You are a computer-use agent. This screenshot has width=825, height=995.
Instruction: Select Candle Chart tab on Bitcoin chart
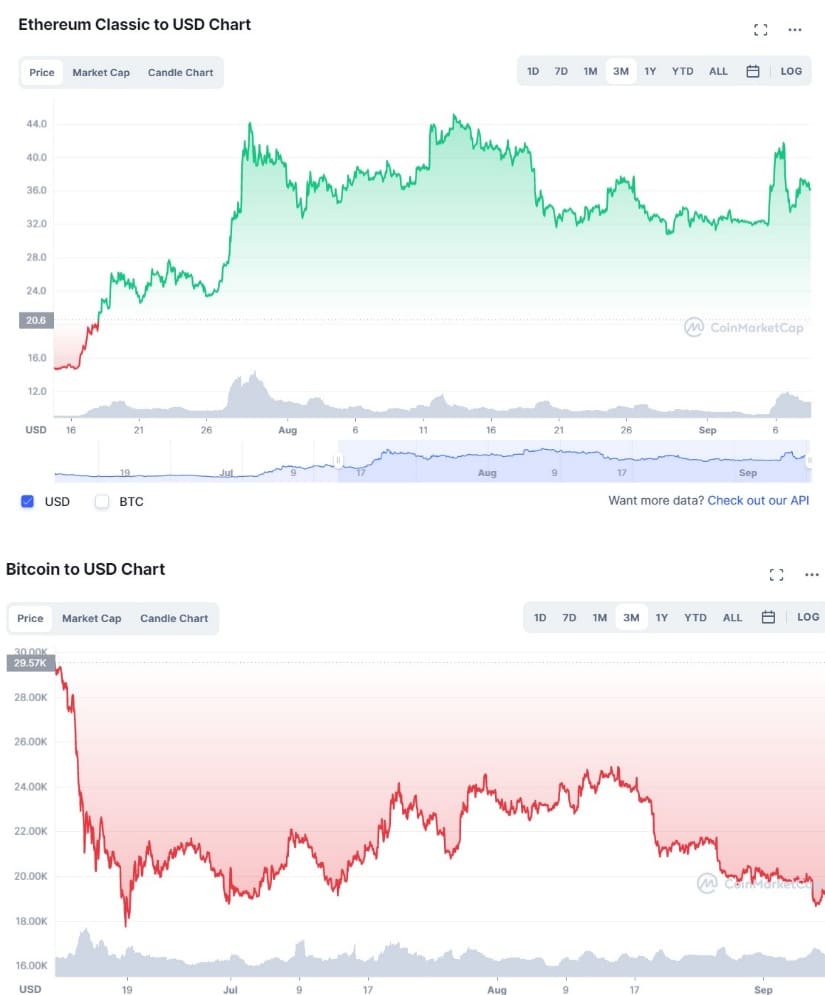tap(174, 619)
